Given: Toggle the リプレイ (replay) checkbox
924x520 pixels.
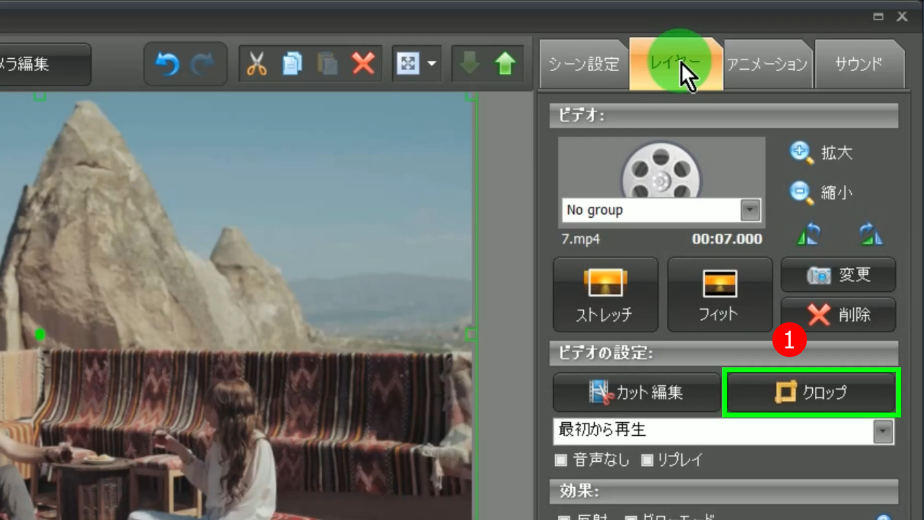Looking at the screenshot, I should 647,460.
